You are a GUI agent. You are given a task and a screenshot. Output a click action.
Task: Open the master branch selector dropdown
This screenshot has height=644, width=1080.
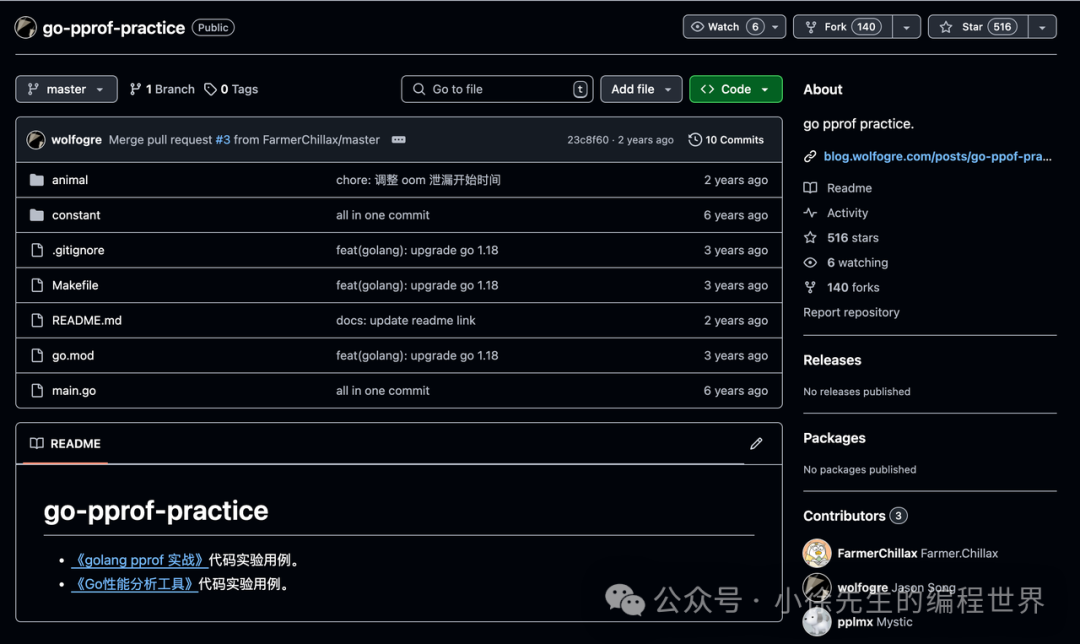pyautogui.click(x=66, y=89)
